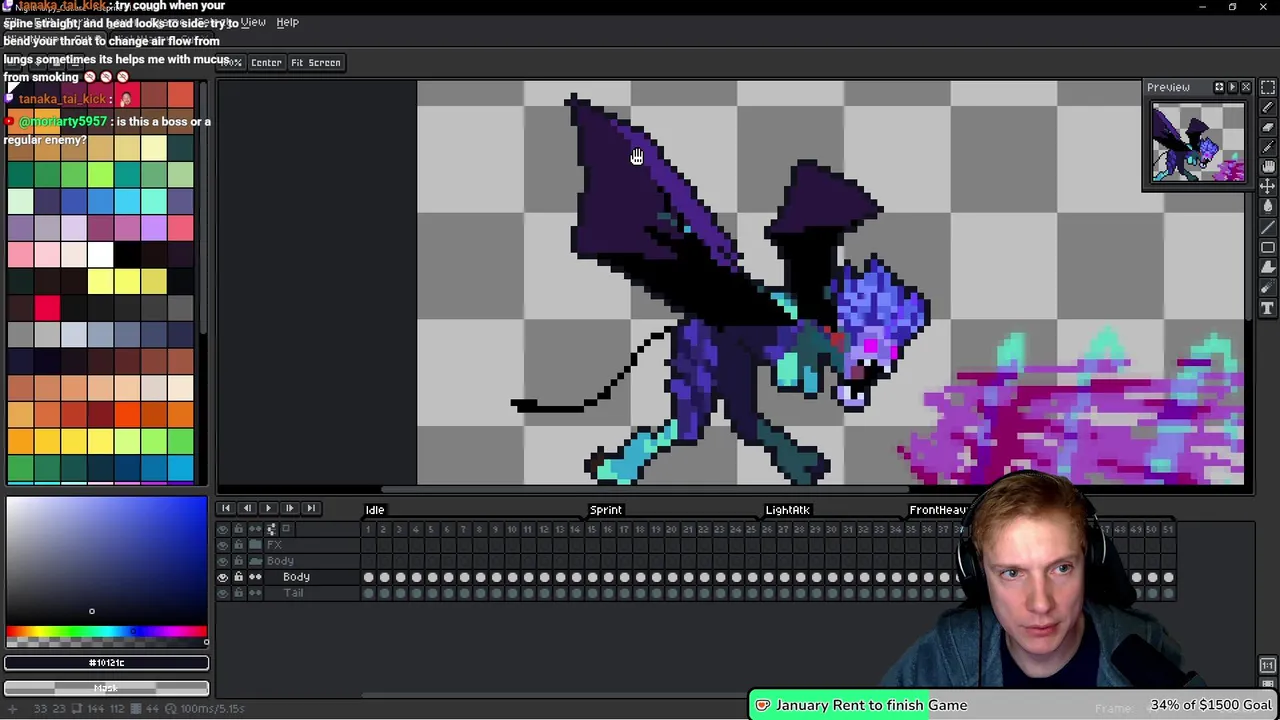
Task: Click the rainbow hue slider
Action: 106,632
